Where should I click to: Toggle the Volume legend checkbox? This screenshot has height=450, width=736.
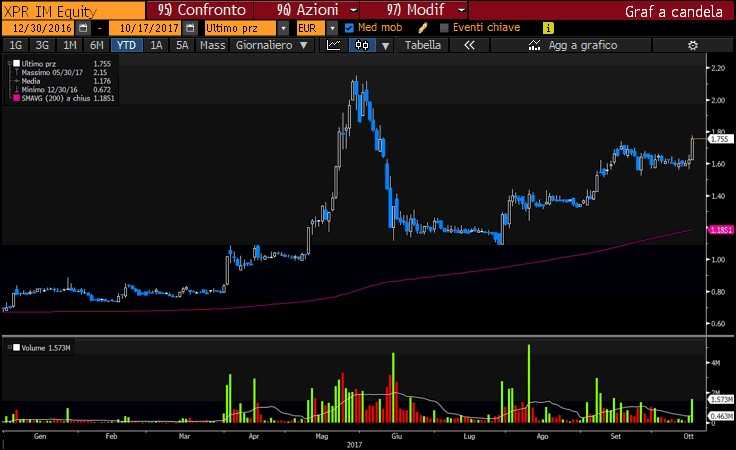tap(16, 348)
